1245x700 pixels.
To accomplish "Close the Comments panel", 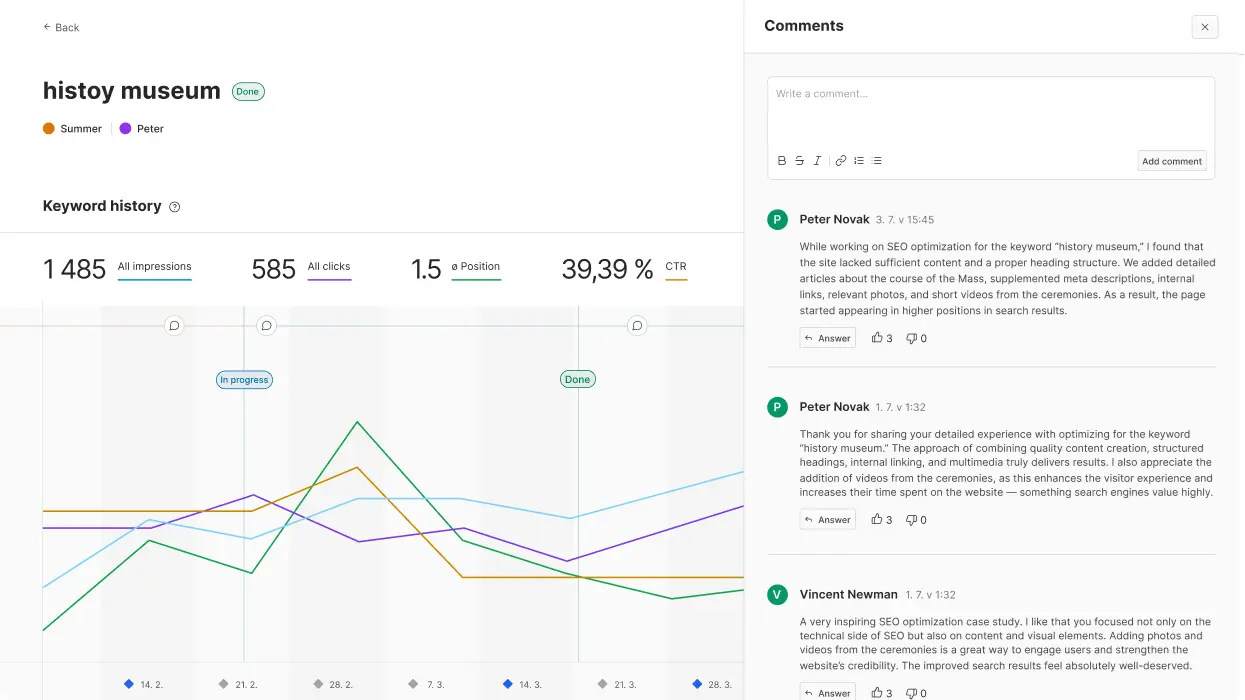I will (1205, 27).
